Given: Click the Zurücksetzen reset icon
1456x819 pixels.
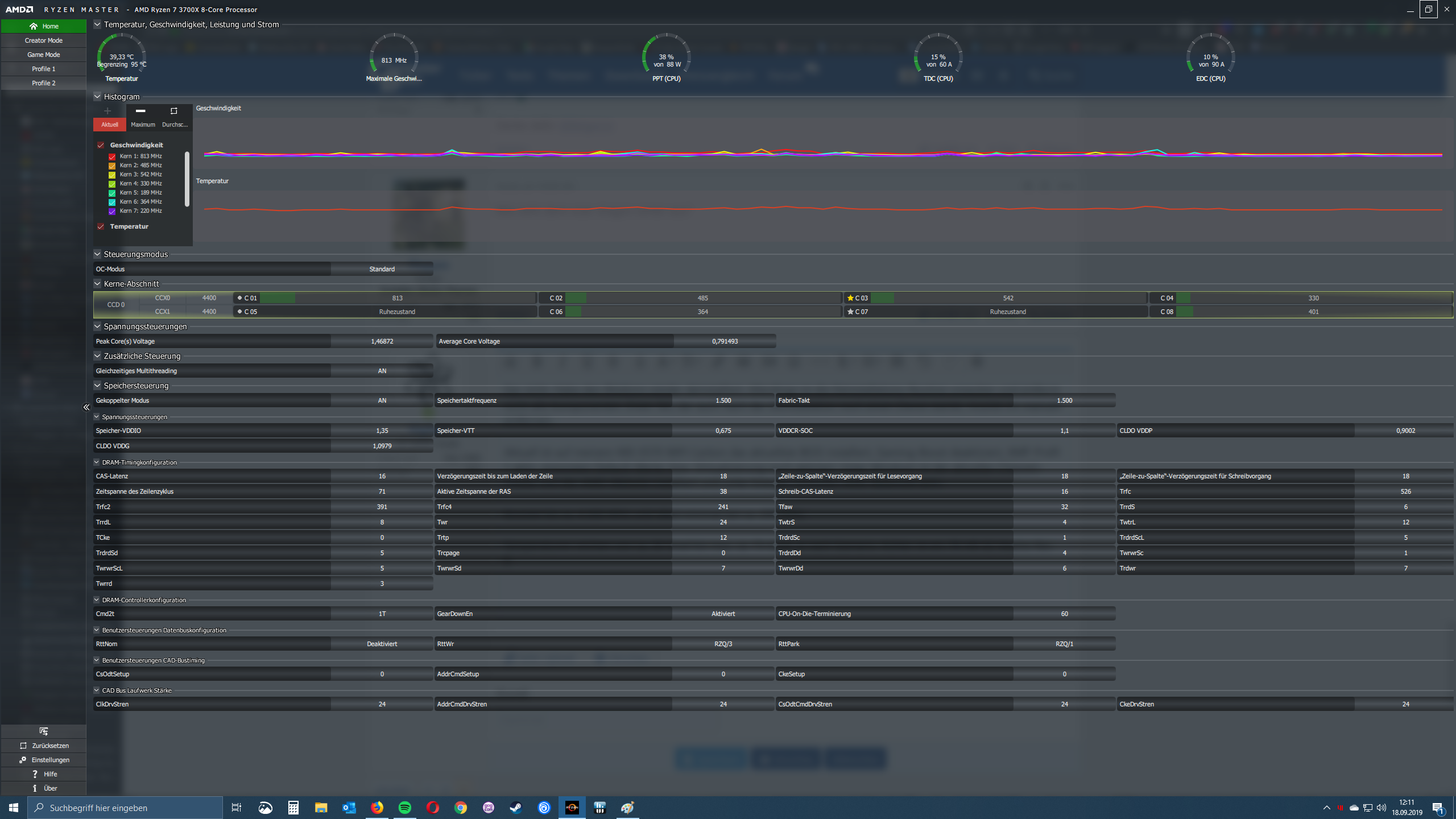Looking at the screenshot, I should pyautogui.click(x=23, y=746).
